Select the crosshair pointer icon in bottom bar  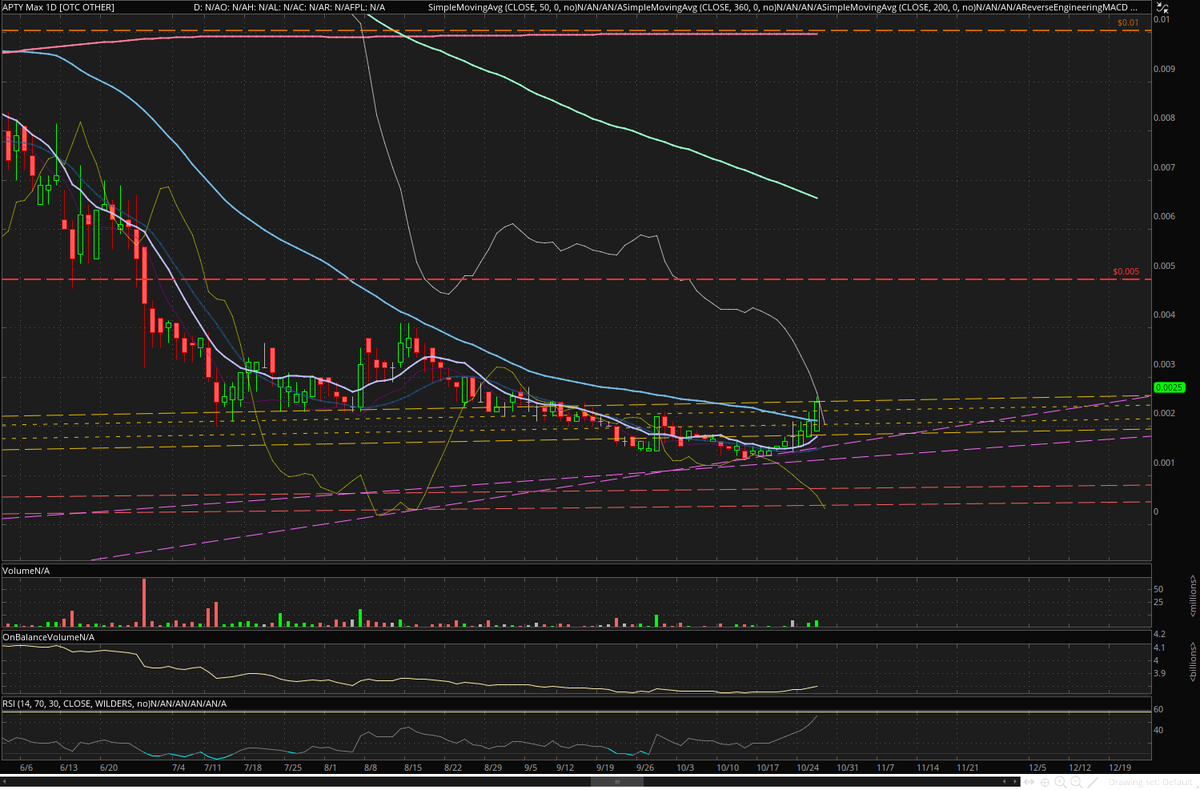click(1045, 782)
